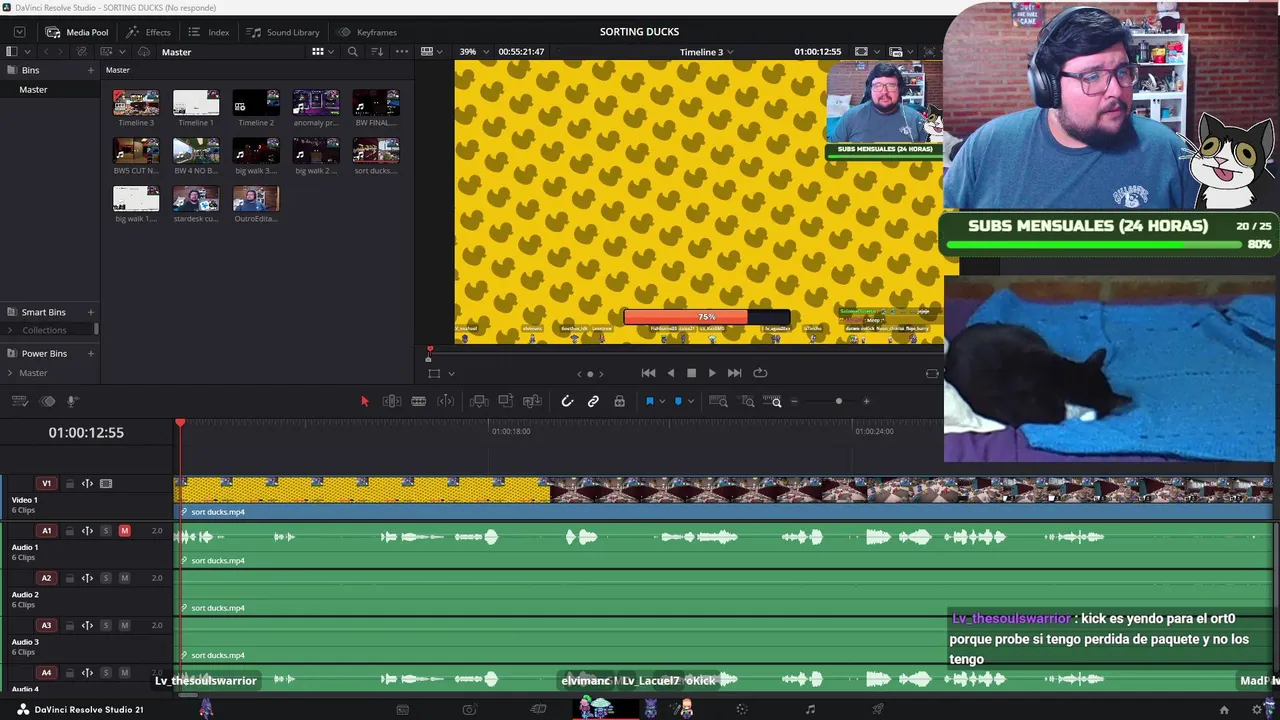The width and height of the screenshot is (1280, 720).
Task: Click the Replace Clip tool
Action: pos(532,401)
